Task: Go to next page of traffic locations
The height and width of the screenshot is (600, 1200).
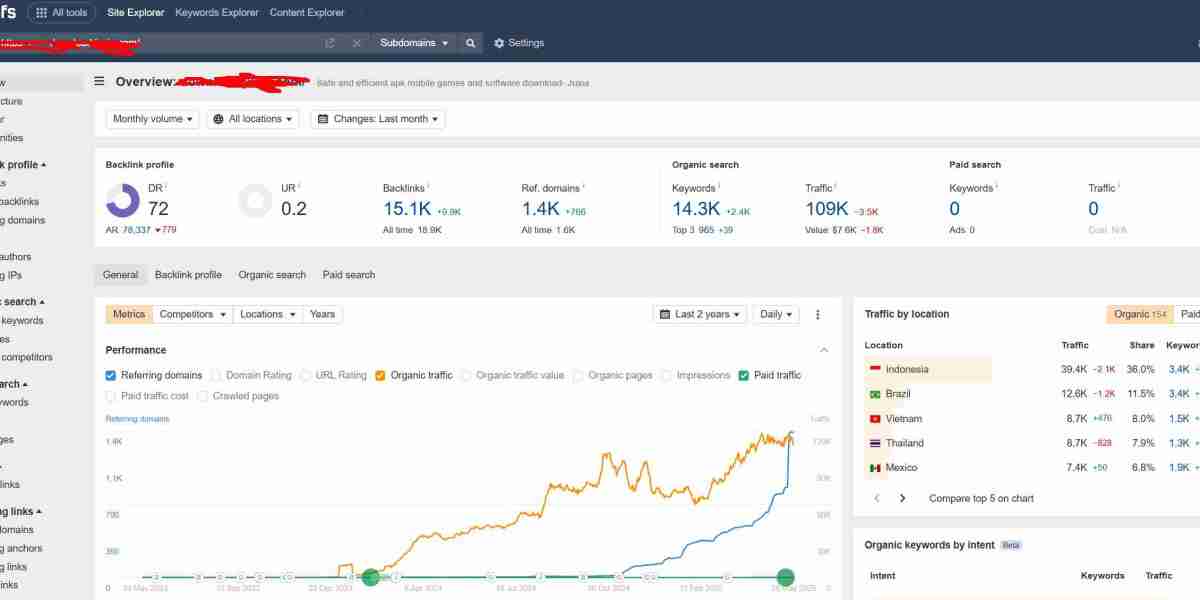Action: pos(902,498)
